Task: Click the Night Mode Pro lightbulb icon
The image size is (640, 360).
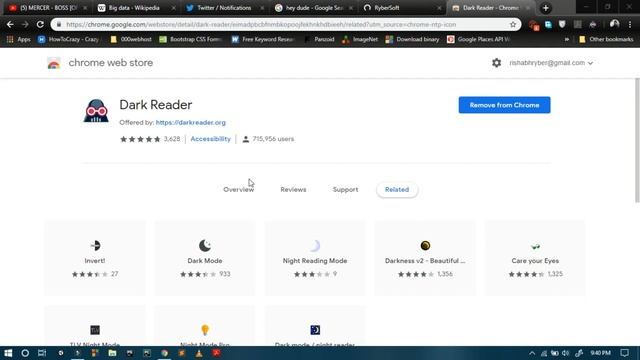Action: point(205,330)
